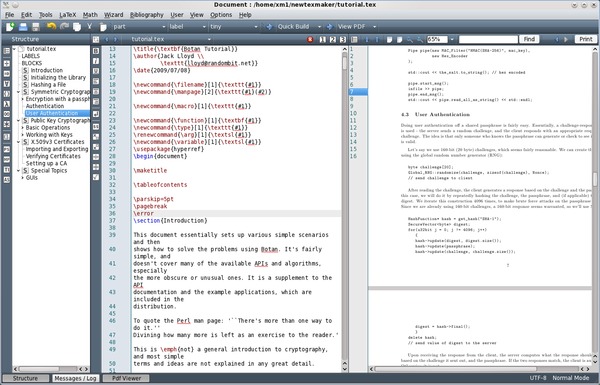Screen dimensions: 600x385
Task: Click the Open file icon
Action: pos(23,26)
